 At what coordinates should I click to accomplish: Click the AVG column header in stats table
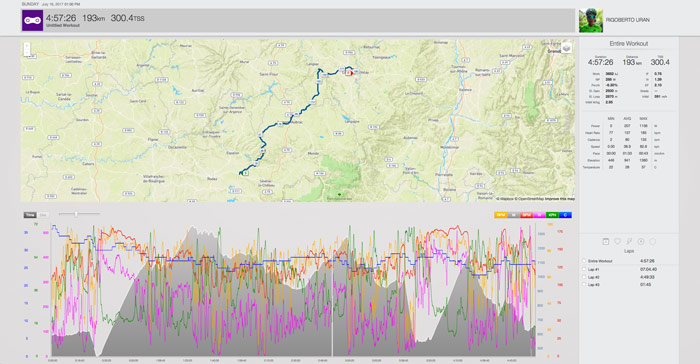coord(627,119)
